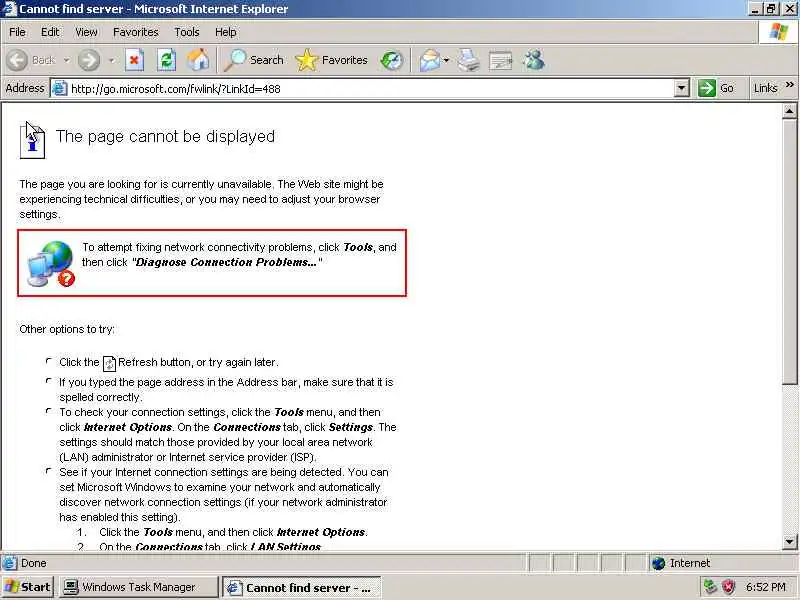Print the page with printer icon
The width and height of the screenshot is (800, 600).
468,60
